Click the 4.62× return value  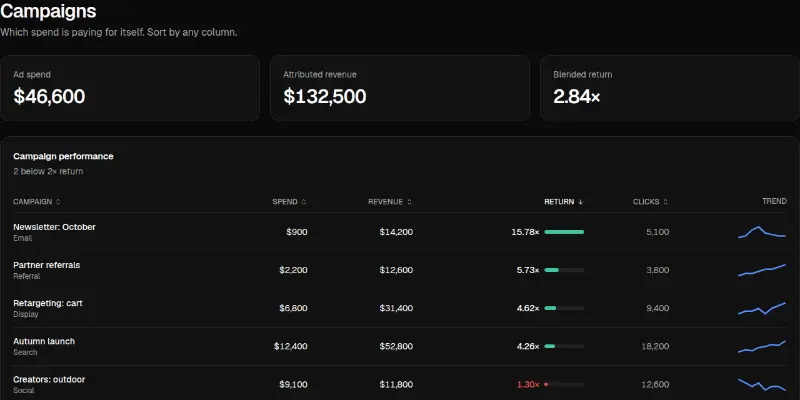click(x=528, y=308)
